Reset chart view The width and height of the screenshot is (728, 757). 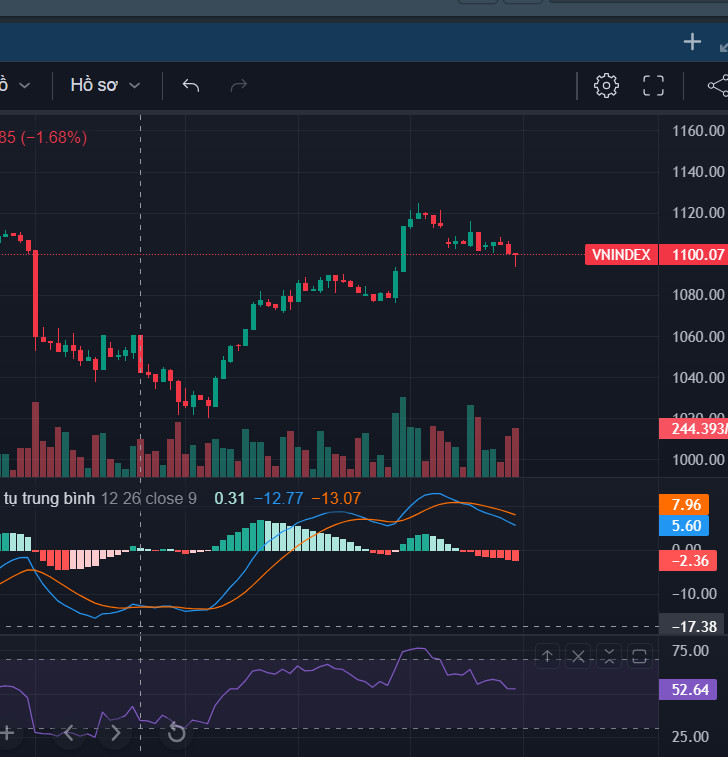[176, 733]
